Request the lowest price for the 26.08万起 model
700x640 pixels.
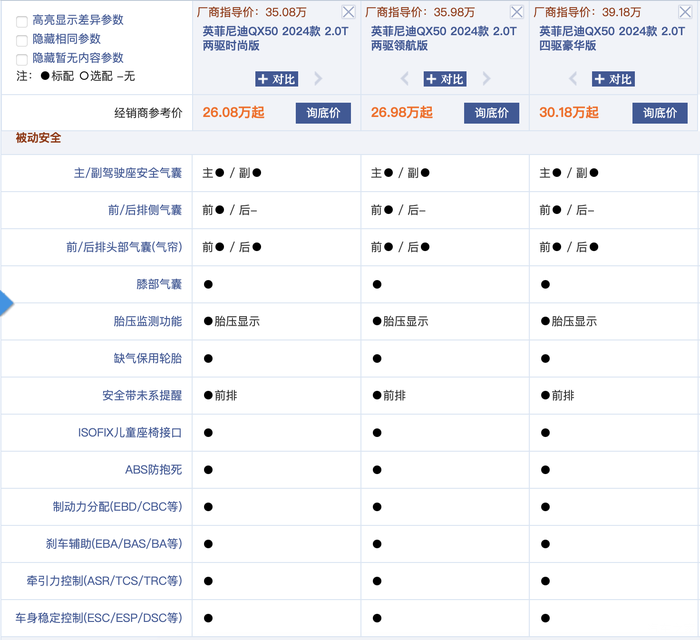pos(322,113)
